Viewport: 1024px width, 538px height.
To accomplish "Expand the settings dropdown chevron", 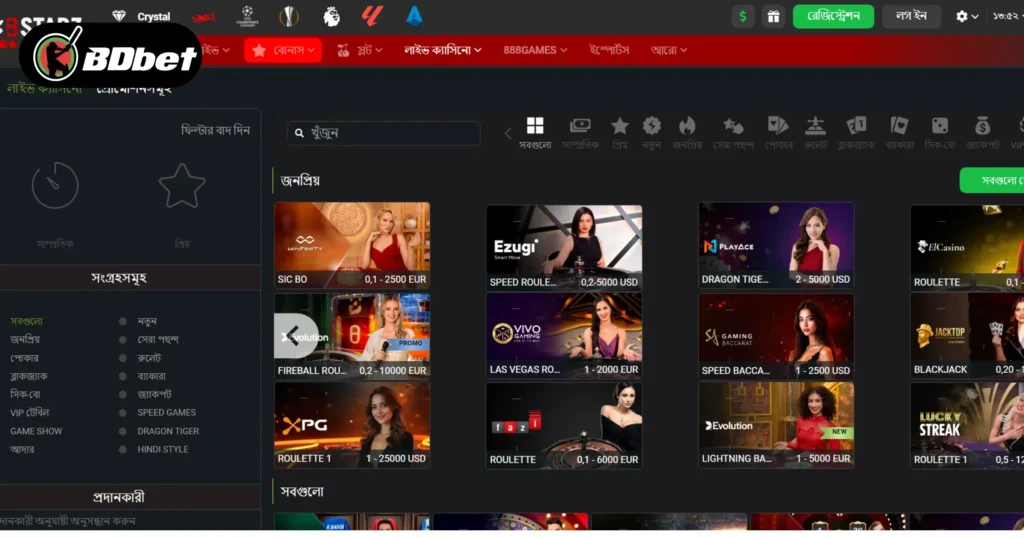I will point(975,17).
